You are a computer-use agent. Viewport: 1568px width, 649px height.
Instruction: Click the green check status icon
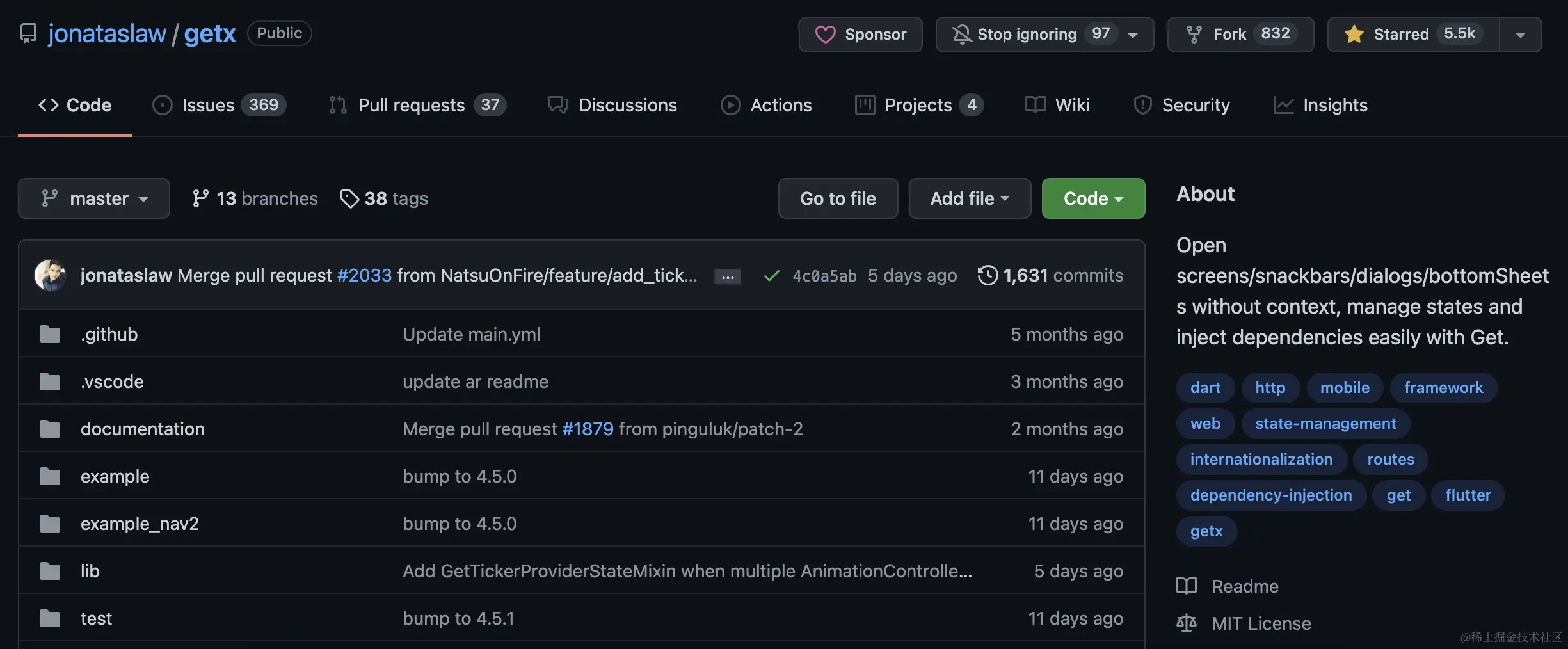point(771,276)
